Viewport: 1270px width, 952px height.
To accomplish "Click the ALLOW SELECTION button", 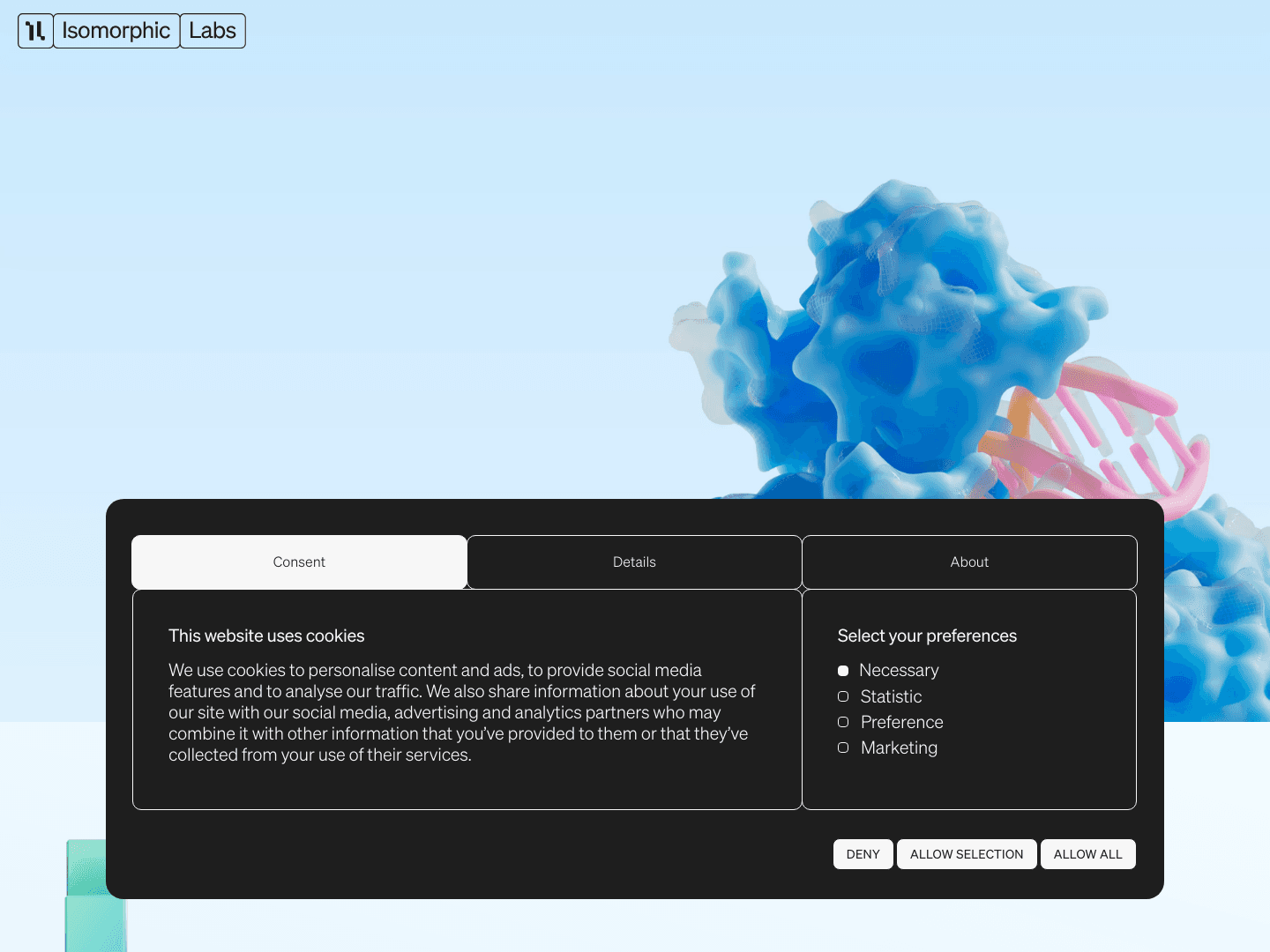I will tap(967, 853).
